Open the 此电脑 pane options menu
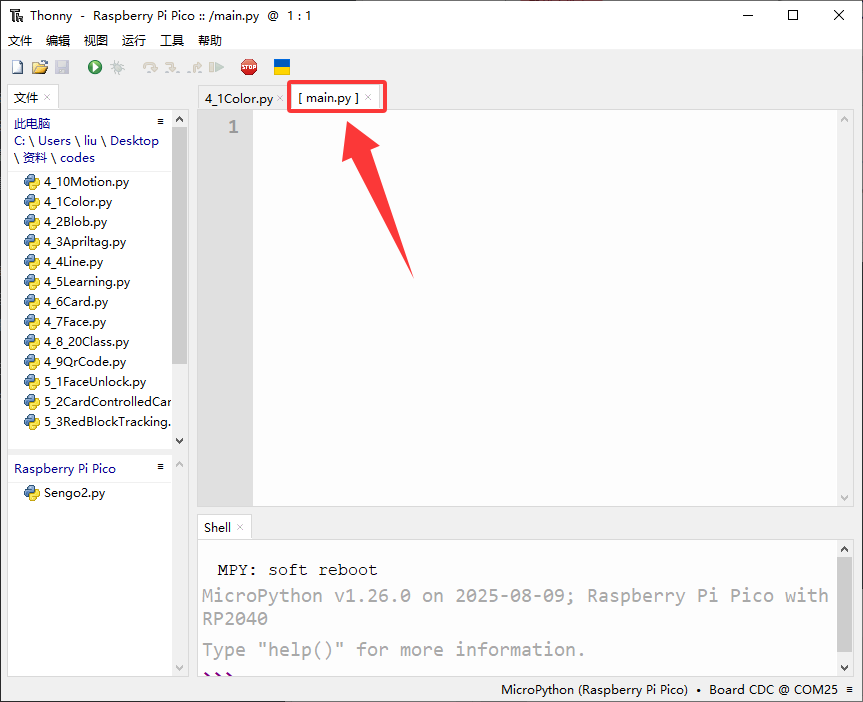 [x=160, y=122]
